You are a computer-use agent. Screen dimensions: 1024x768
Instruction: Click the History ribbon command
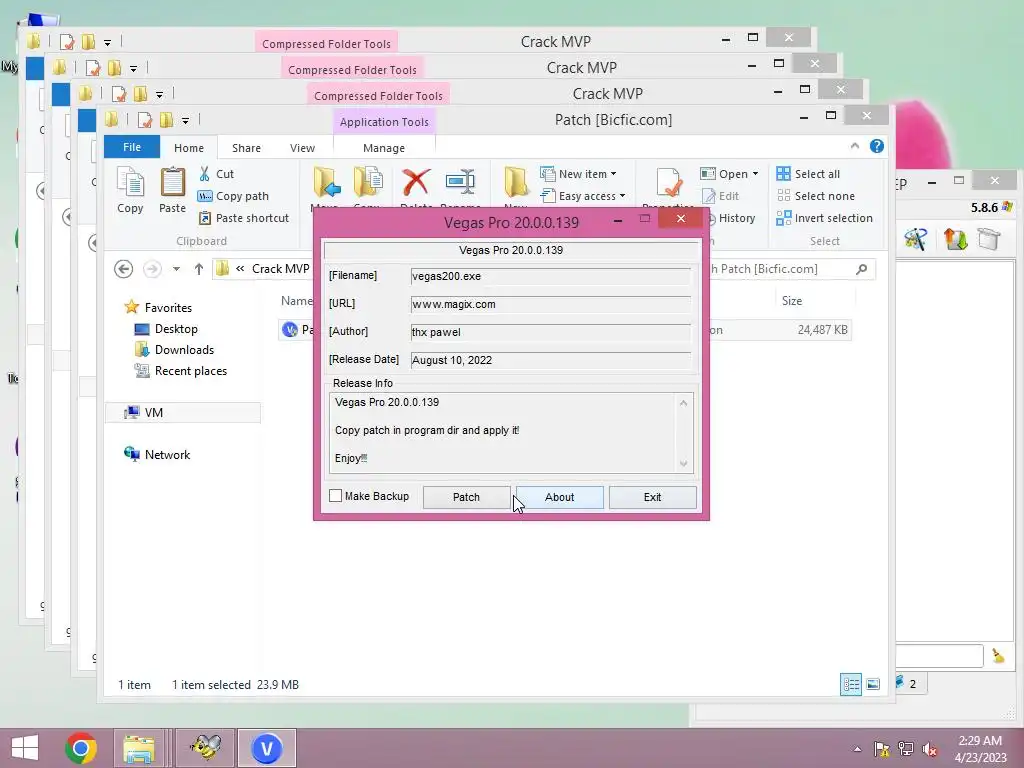(x=733, y=218)
